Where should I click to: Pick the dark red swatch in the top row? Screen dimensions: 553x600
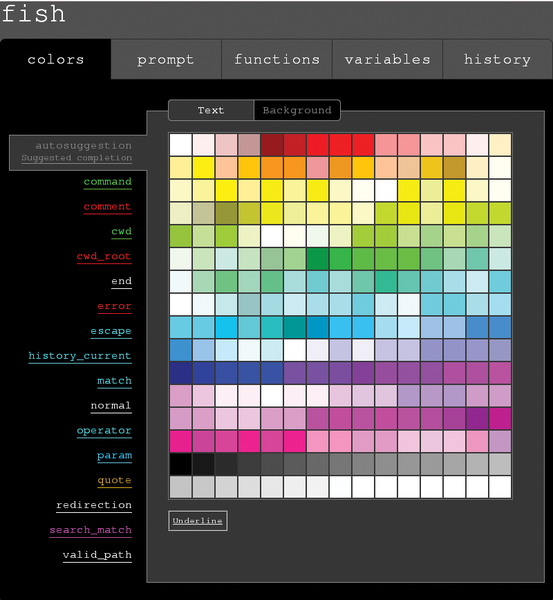pyautogui.click(x=272, y=145)
